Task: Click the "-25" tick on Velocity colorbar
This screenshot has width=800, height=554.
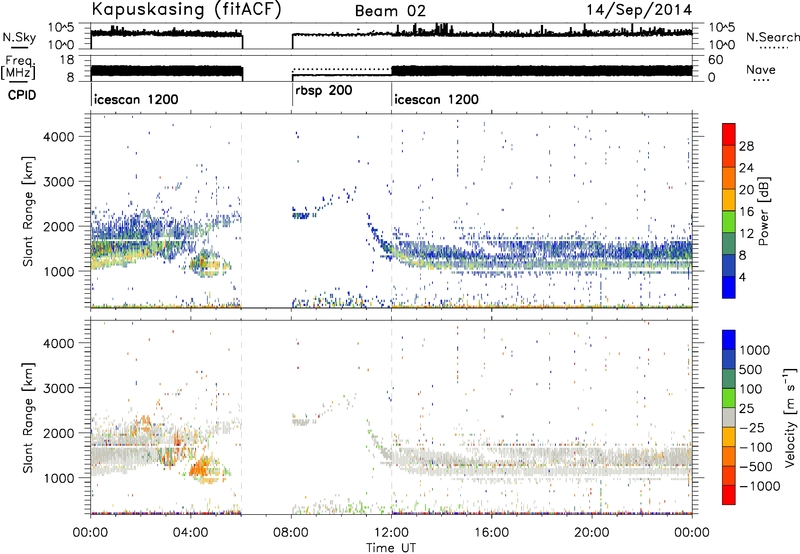Action: pos(751,427)
